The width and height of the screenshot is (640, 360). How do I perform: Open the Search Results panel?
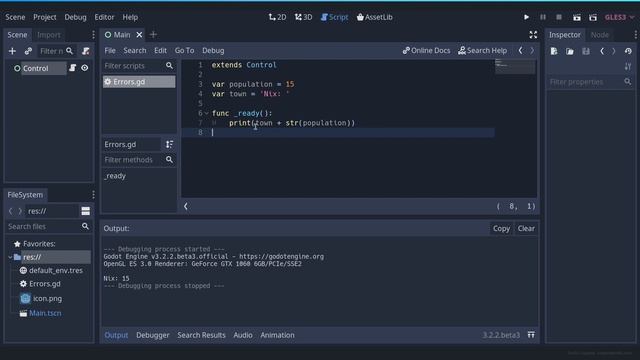(x=201, y=335)
